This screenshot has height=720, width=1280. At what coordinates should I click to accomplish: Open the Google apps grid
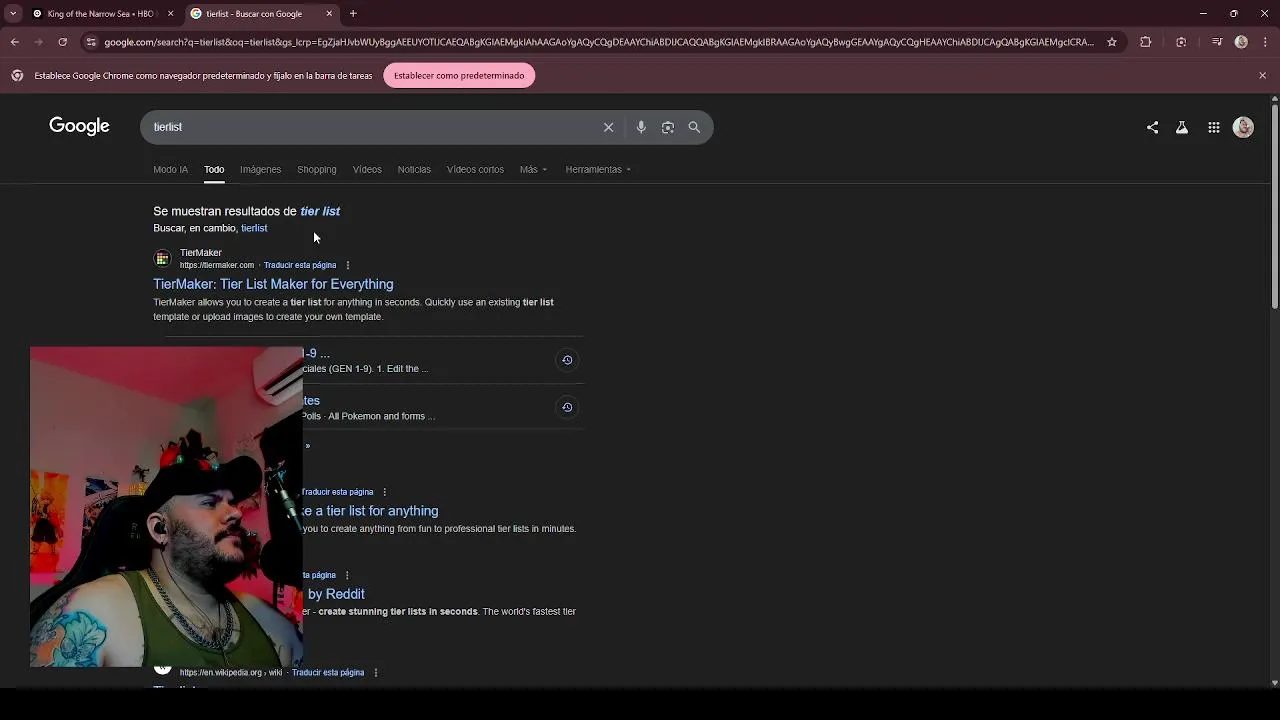pos(1213,127)
